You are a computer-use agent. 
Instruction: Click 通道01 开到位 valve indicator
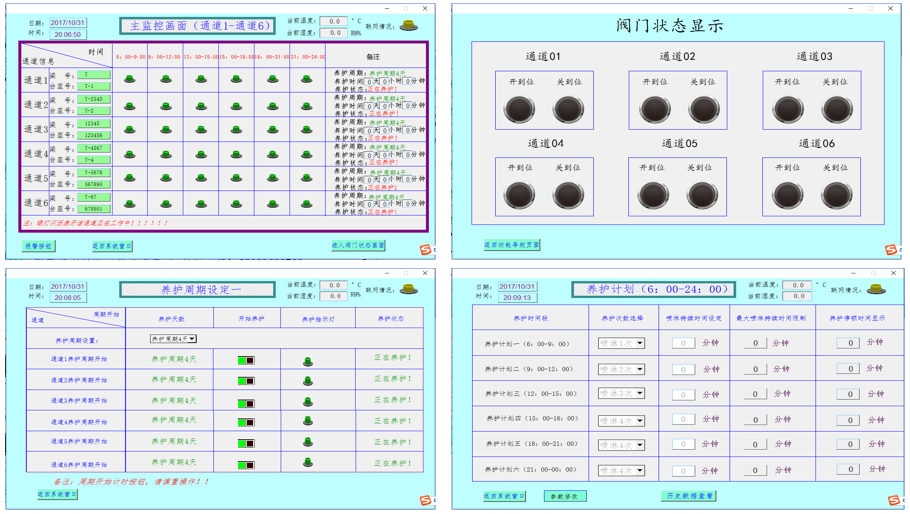[519, 109]
